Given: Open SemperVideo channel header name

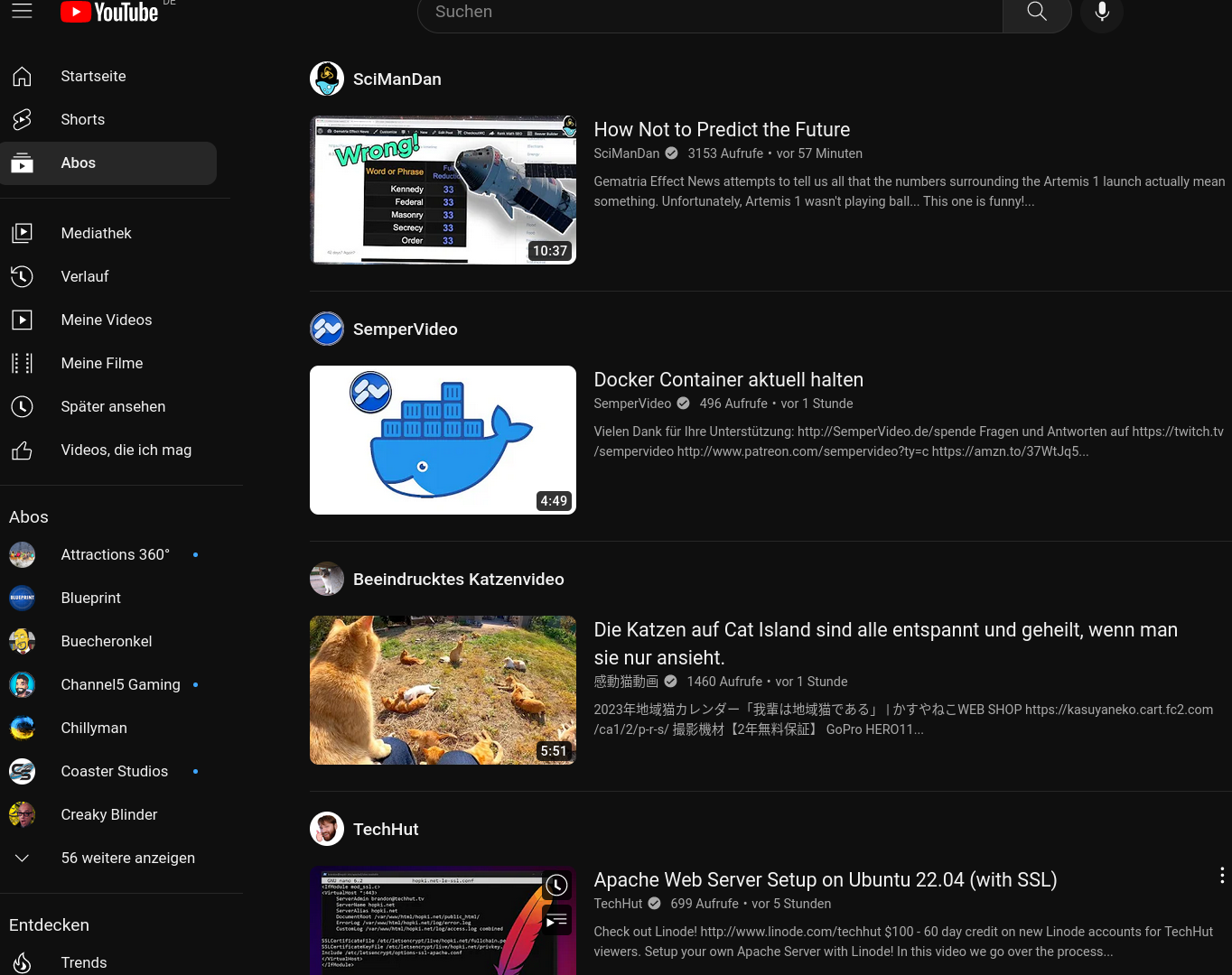Looking at the screenshot, I should pyautogui.click(x=406, y=330).
